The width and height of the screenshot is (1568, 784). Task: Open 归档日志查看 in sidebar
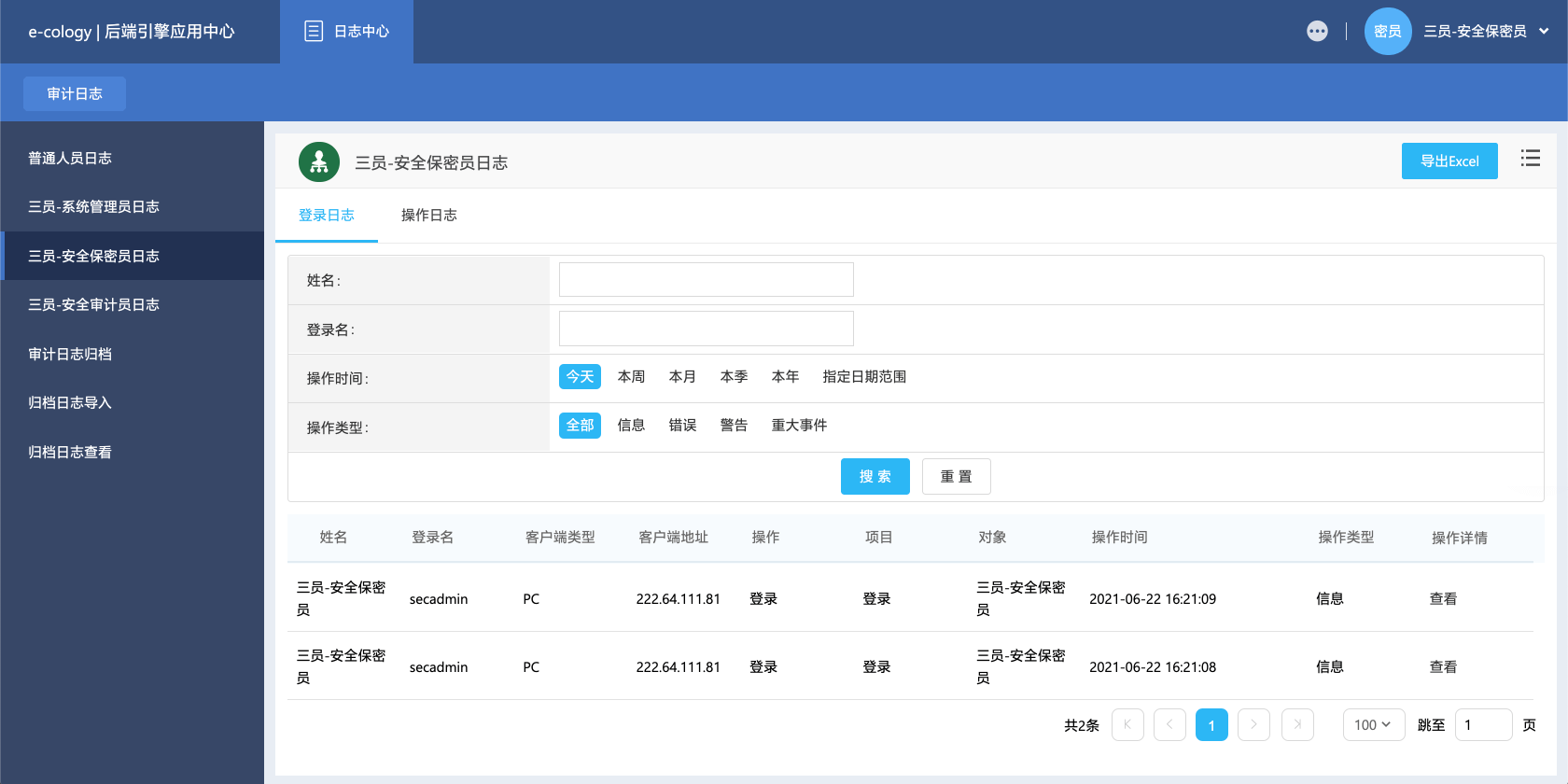132,452
